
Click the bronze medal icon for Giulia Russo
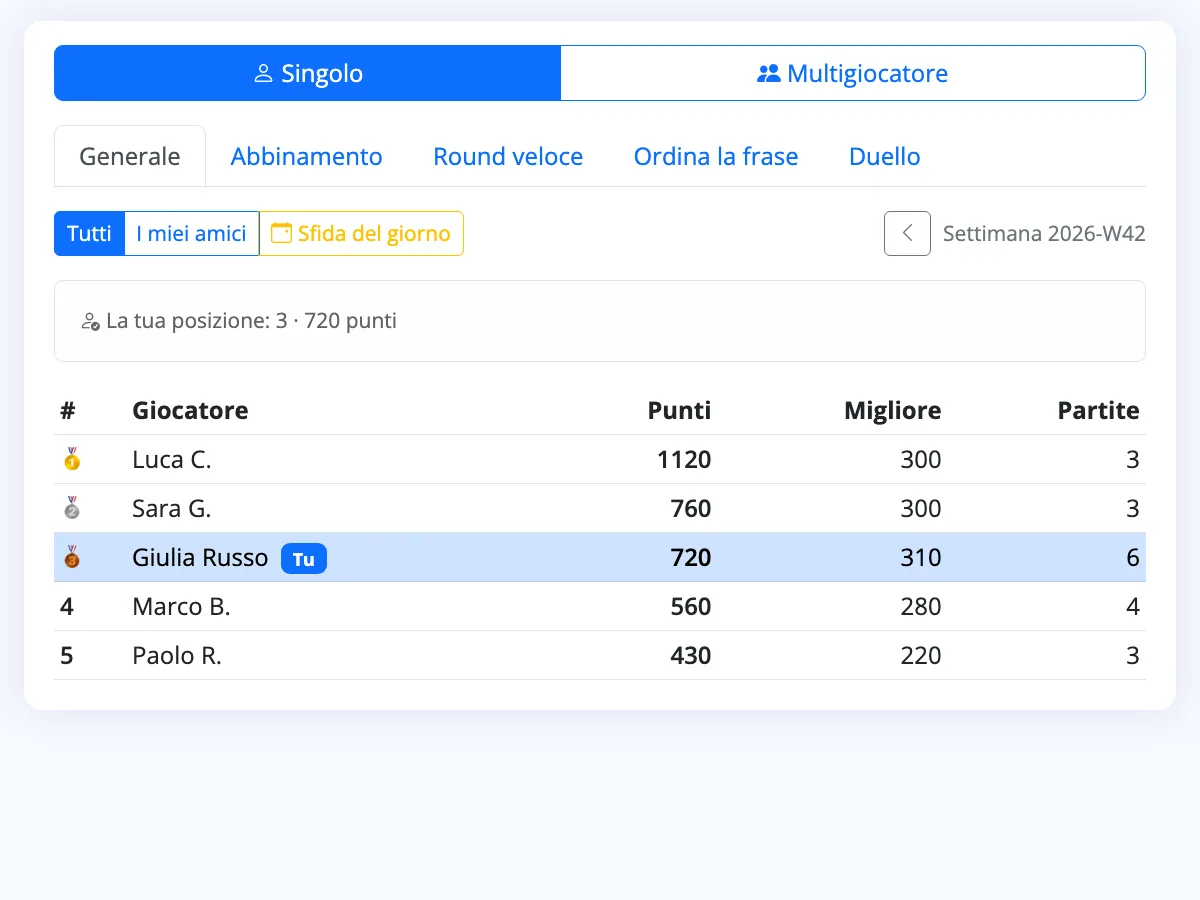point(71,557)
